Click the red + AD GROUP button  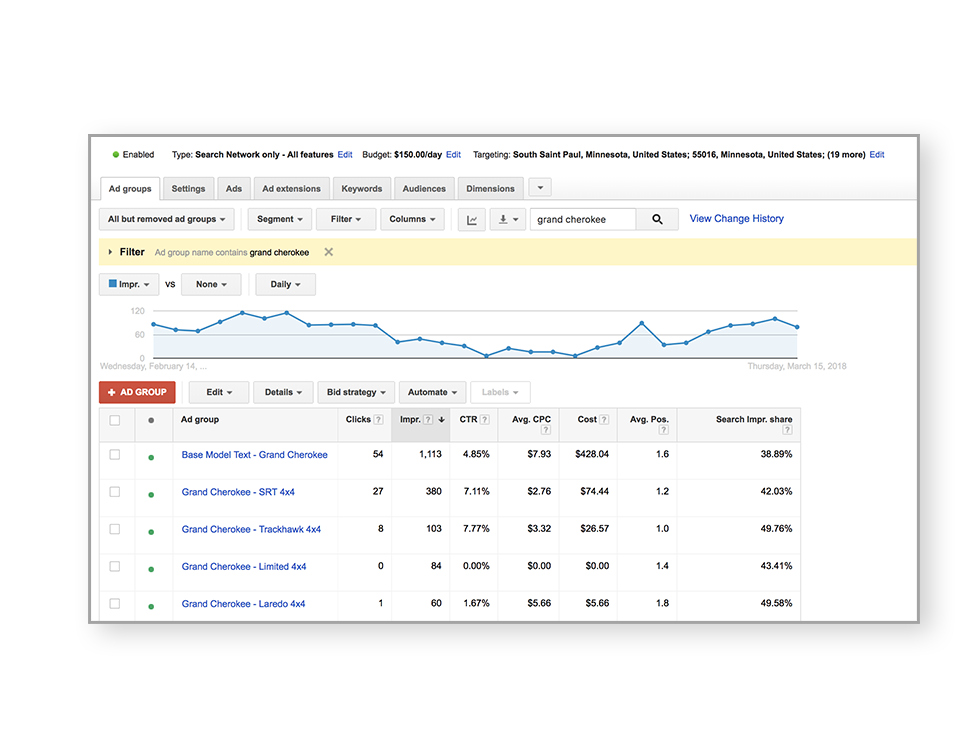137,392
